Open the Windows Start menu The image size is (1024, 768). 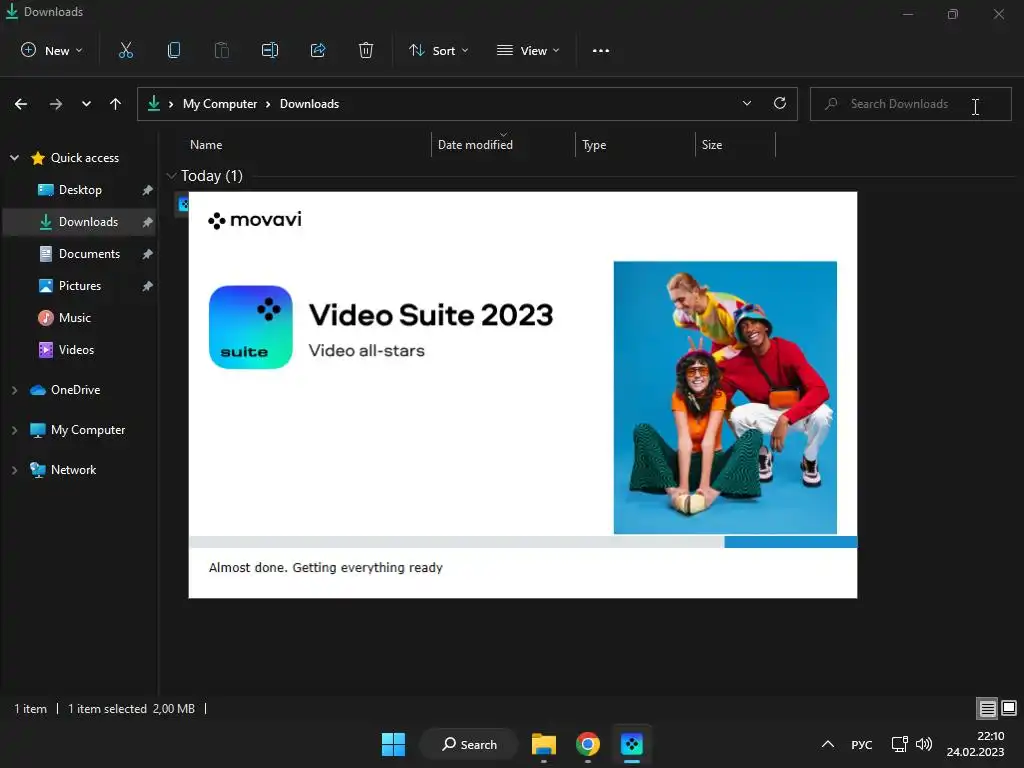click(x=393, y=744)
